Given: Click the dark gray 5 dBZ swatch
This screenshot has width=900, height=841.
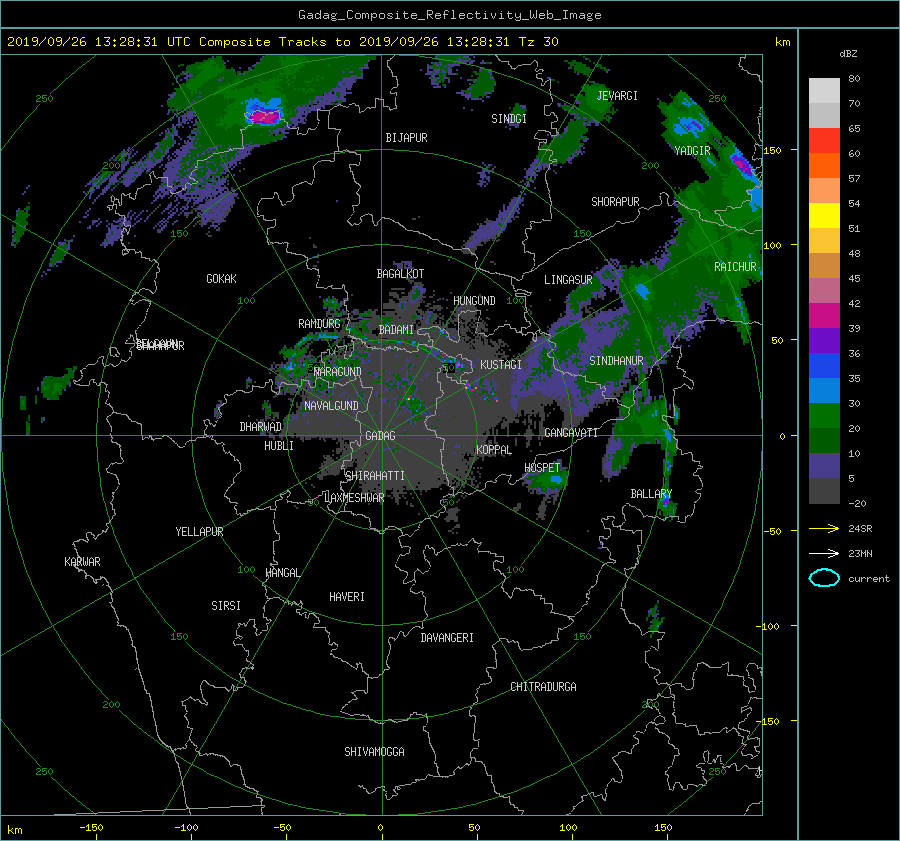Looking at the screenshot, I should [x=824, y=491].
